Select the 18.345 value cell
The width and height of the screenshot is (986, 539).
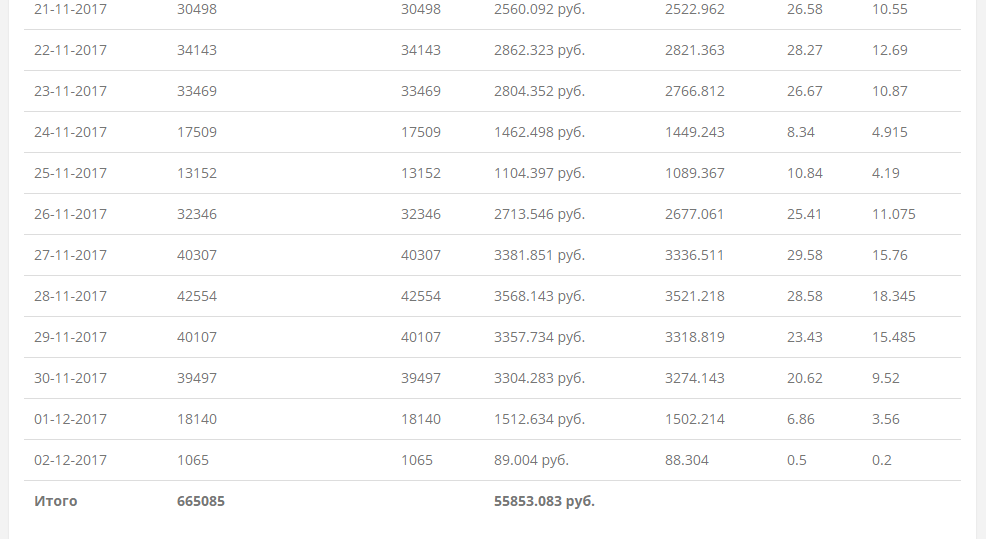(x=893, y=296)
